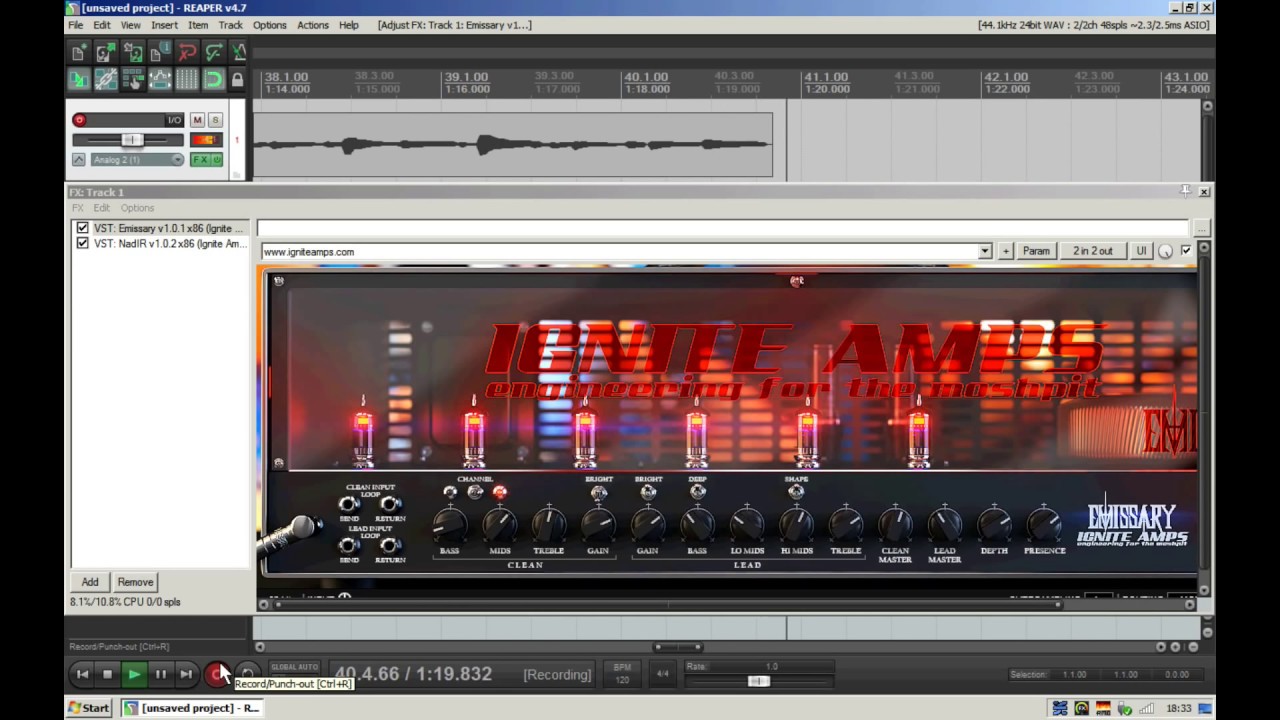Click GLOBAL AUTO automation button
This screenshot has height=720, width=1280.
[295, 667]
